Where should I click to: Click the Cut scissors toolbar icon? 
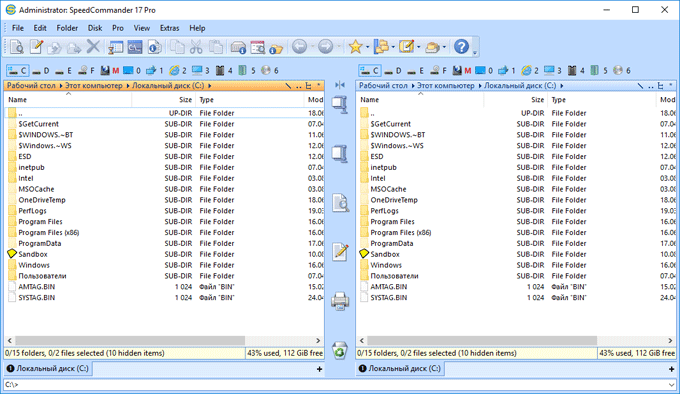tap(196, 46)
